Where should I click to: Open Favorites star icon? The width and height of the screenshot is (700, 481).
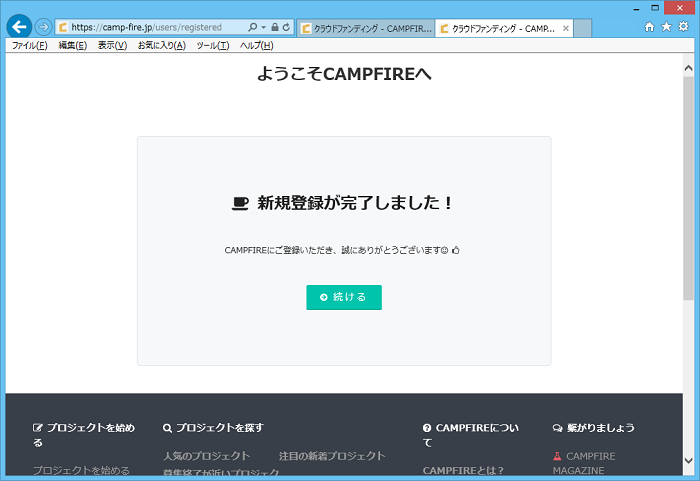click(667, 27)
